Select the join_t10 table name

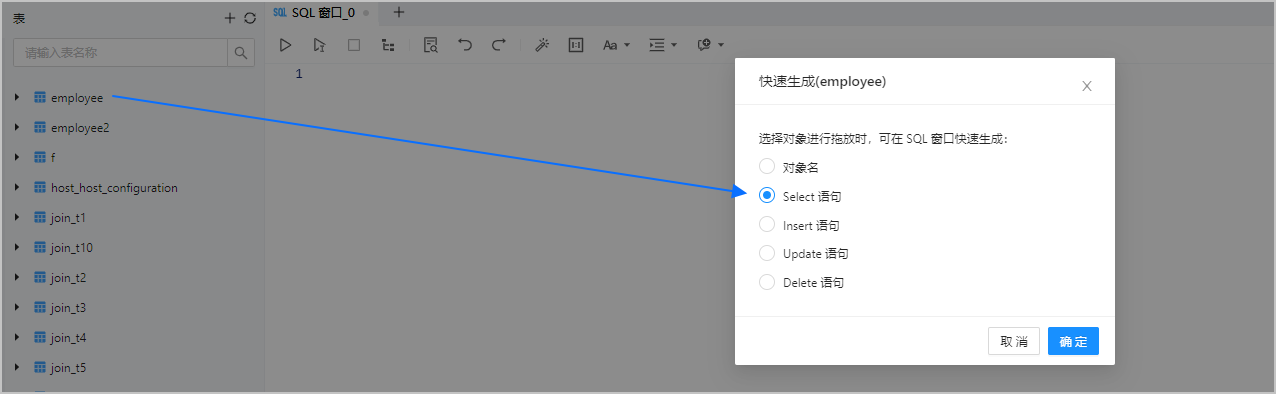(72, 248)
